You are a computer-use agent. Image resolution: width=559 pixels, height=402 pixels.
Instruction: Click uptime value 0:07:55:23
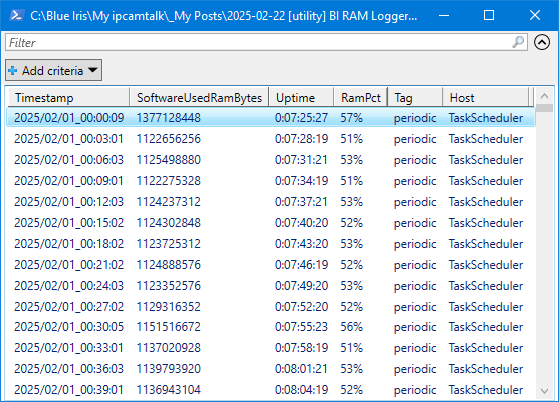(301, 327)
